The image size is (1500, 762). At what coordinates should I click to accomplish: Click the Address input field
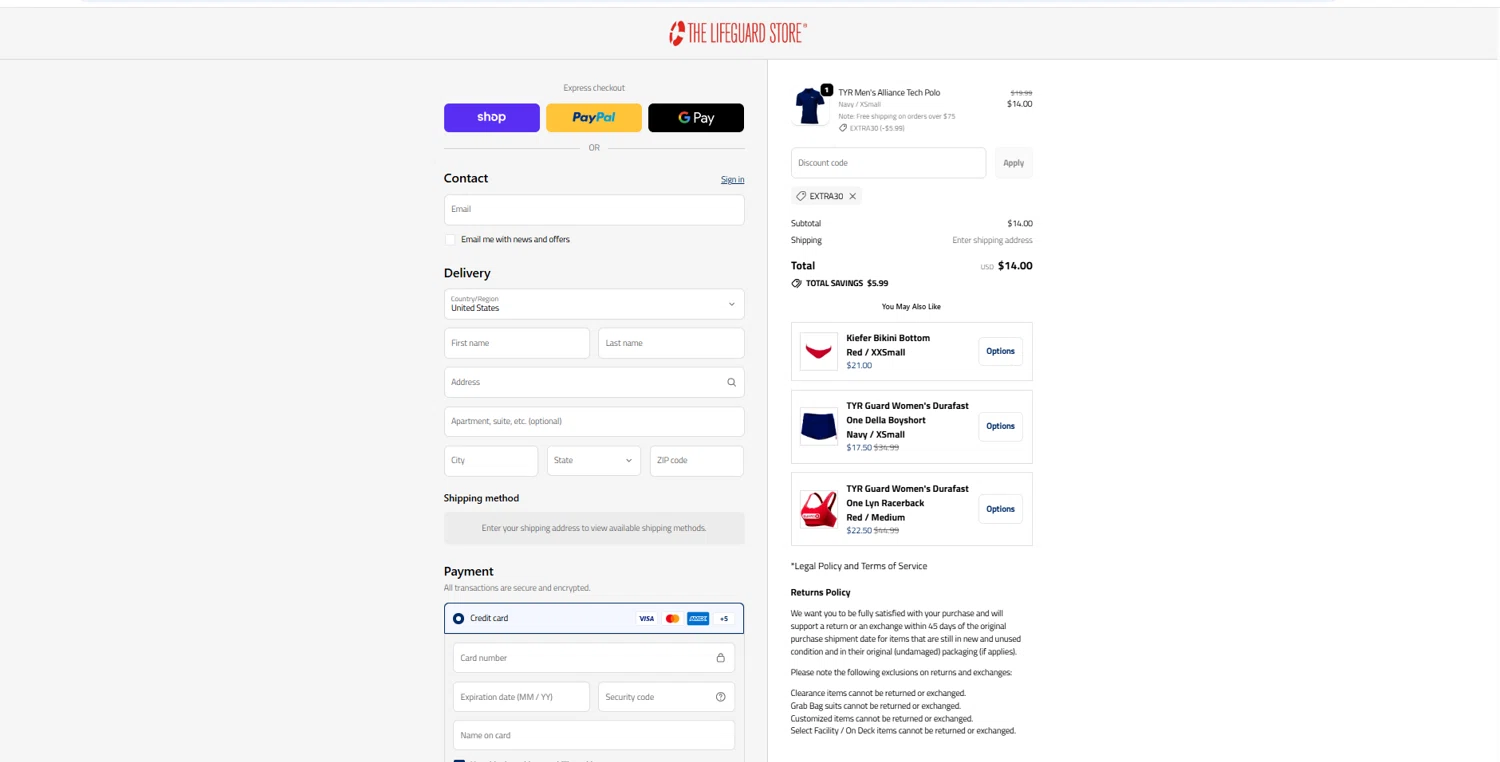594,382
